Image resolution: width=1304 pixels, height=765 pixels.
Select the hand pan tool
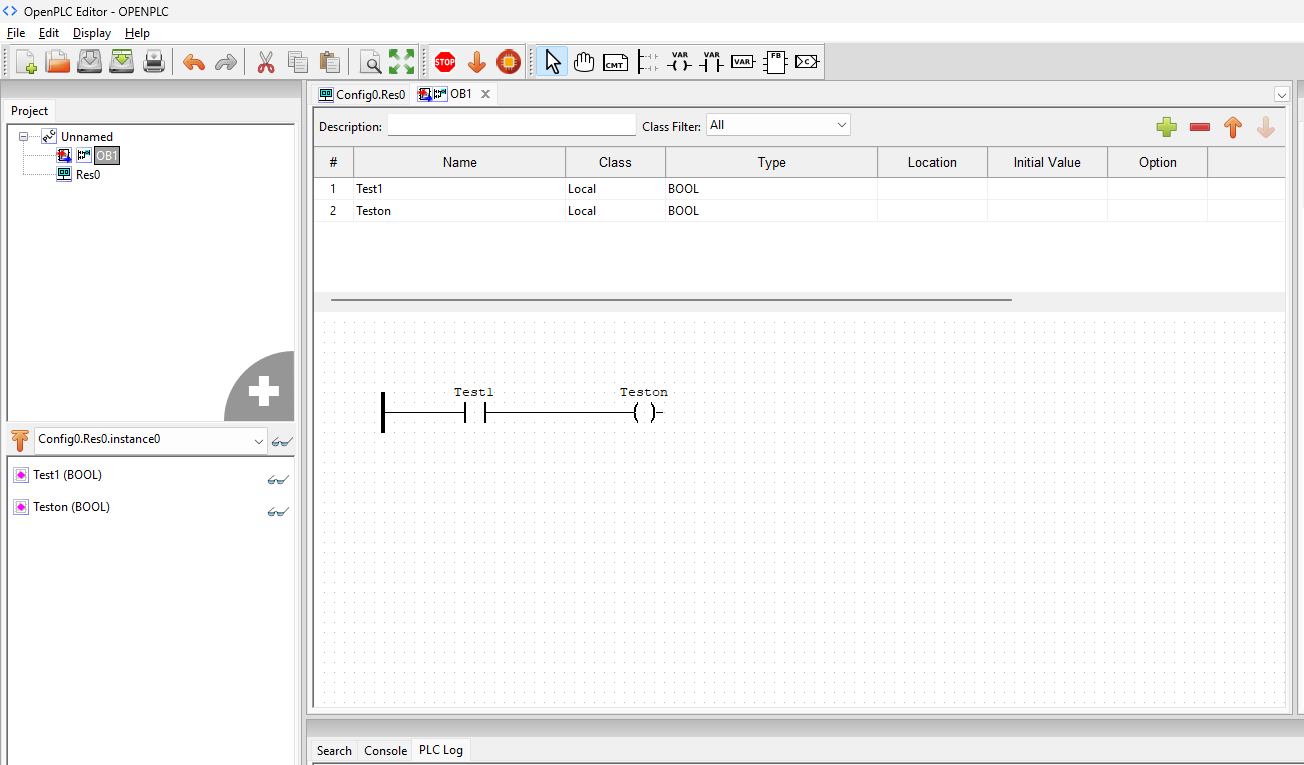pos(584,62)
